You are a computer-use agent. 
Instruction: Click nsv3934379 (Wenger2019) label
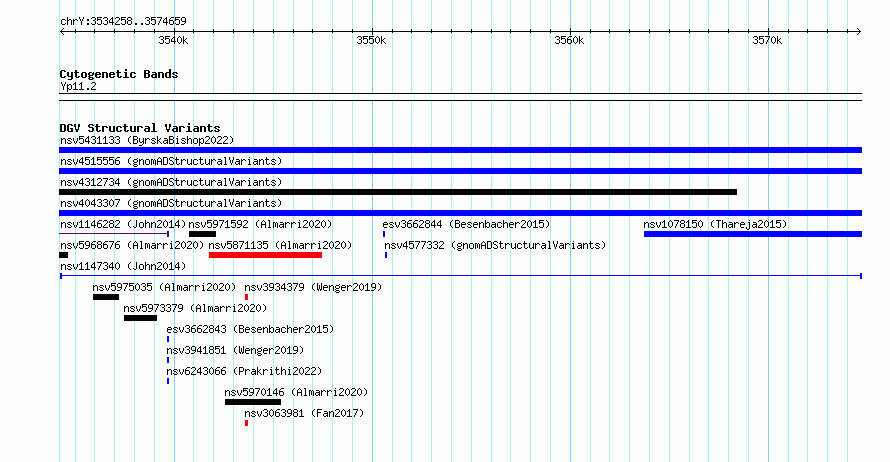coord(313,287)
